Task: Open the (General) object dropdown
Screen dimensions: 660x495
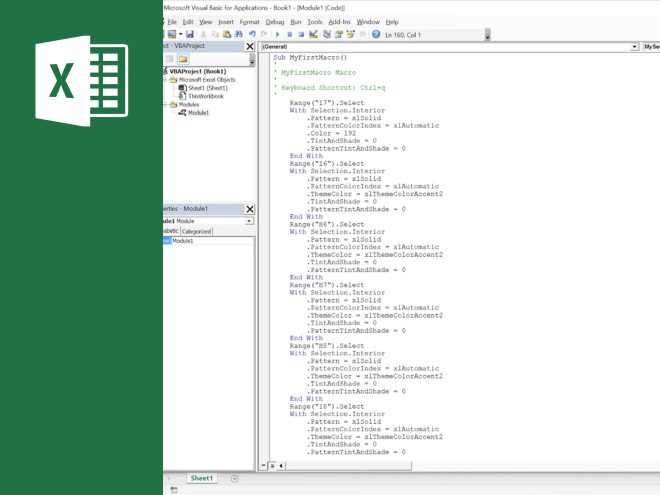Action: 634,47
